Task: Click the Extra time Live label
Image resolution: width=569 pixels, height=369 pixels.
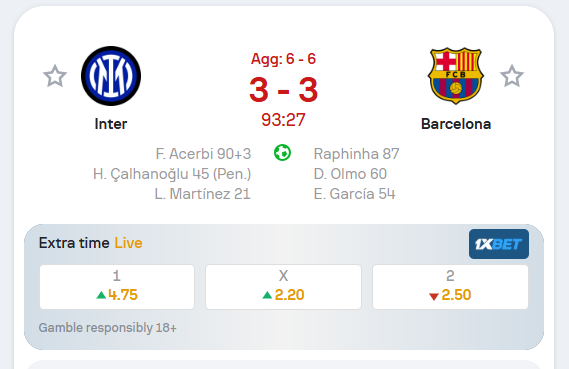Action: [x=90, y=243]
